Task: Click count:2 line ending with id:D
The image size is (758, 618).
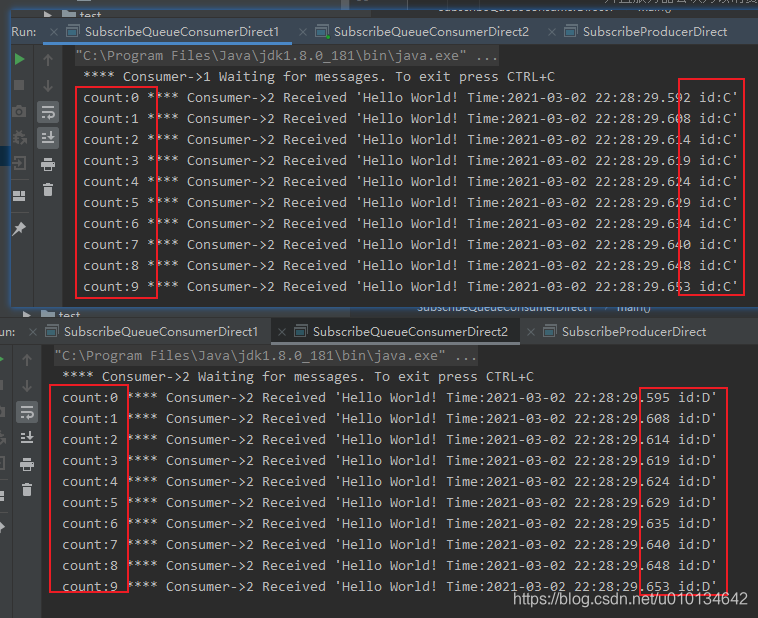Action: pyautogui.click(x=390, y=440)
